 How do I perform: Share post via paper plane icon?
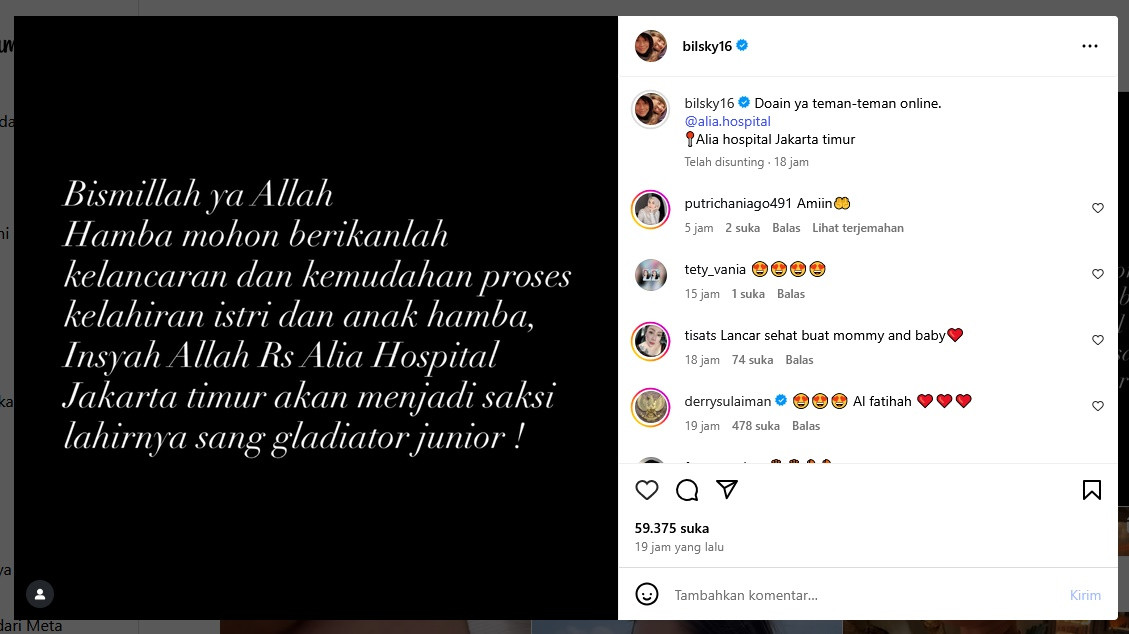[x=727, y=489]
